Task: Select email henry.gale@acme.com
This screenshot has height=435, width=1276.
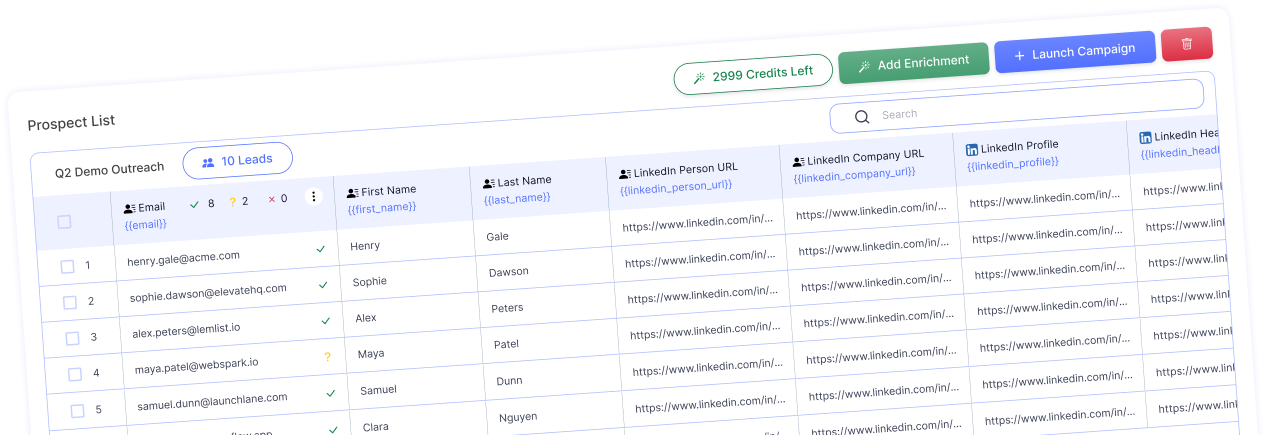Action: [183, 259]
